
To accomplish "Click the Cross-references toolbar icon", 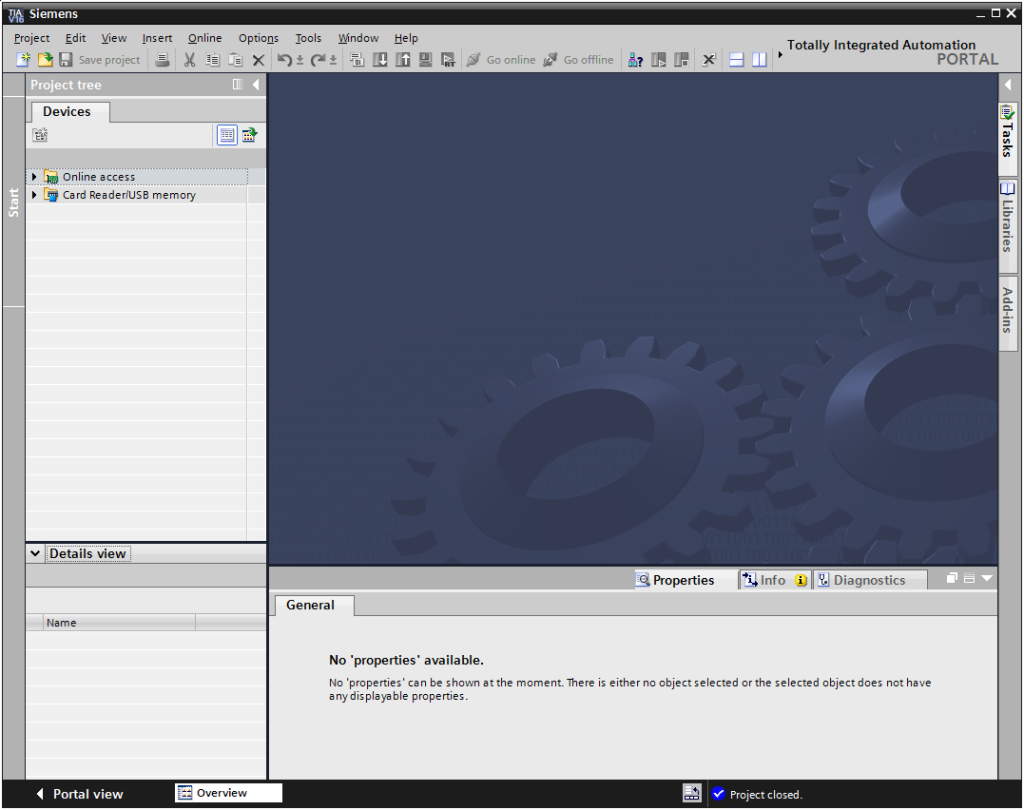I will pyautogui.click(x=709, y=60).
